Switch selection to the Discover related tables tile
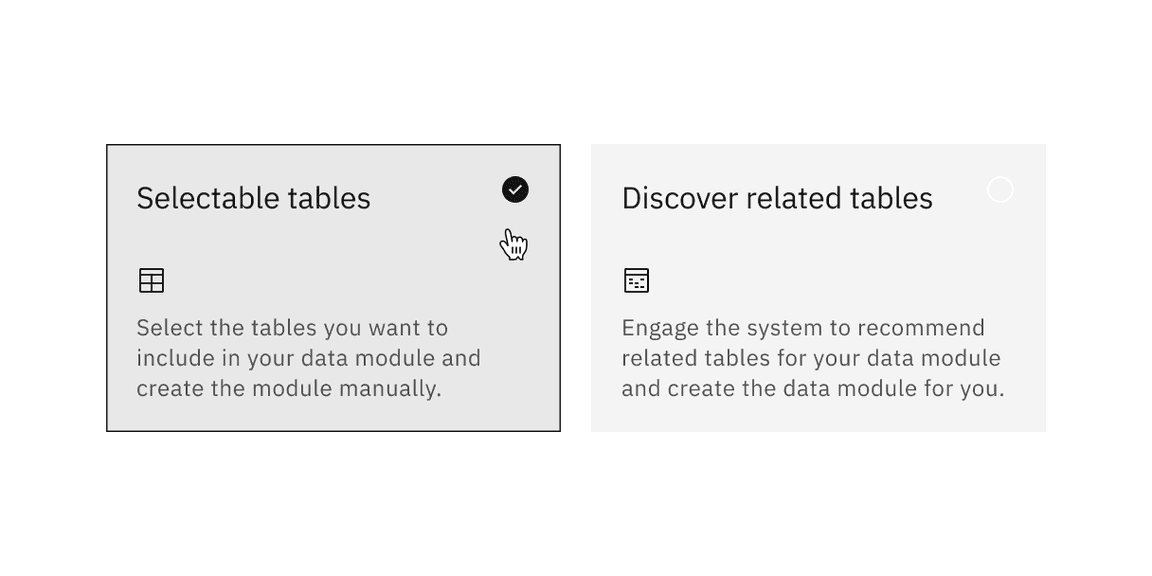The width and height of the screenshot is (1152, 576). (818, 288)
